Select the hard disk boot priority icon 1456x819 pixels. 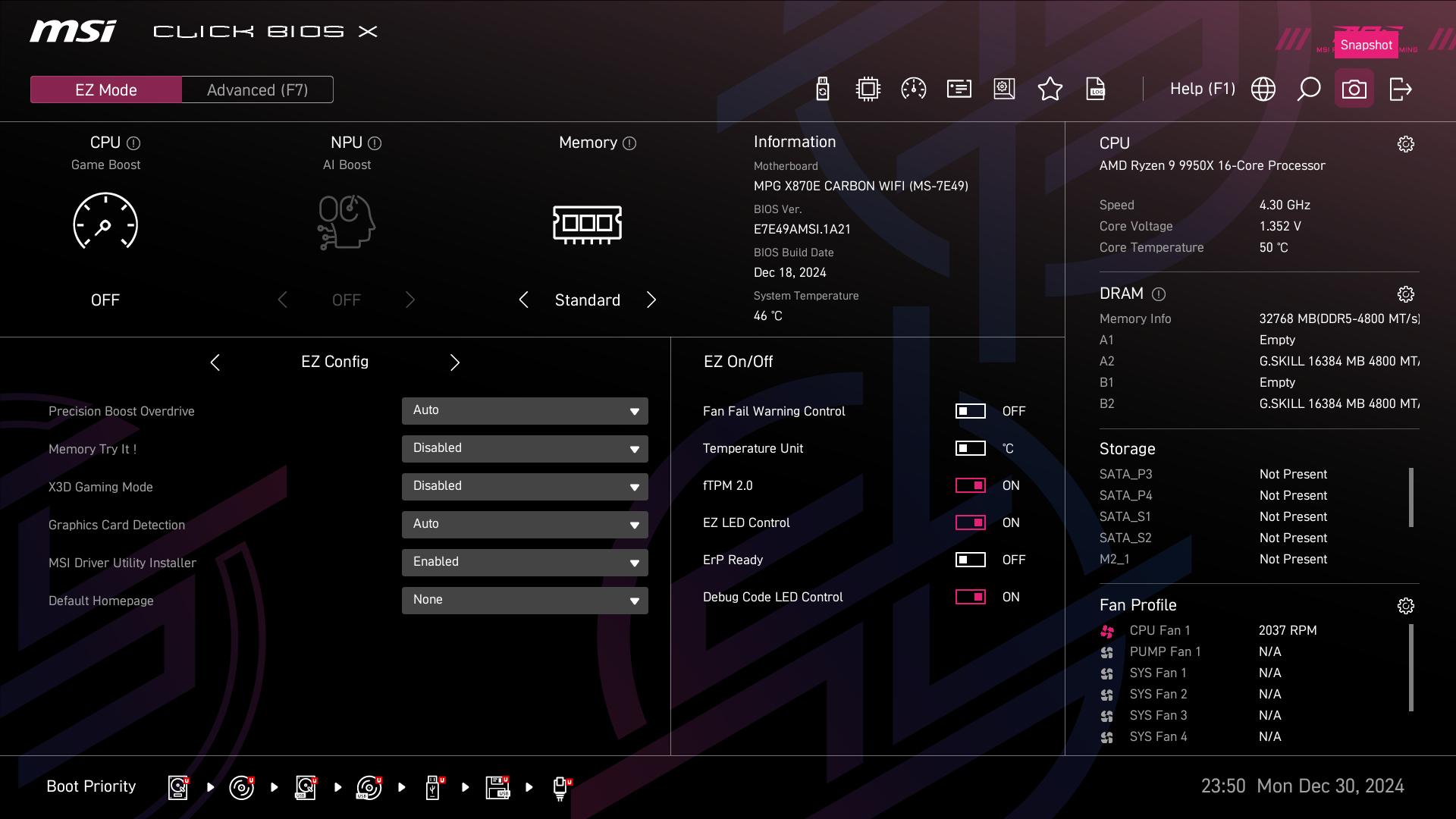click(178, 788)
